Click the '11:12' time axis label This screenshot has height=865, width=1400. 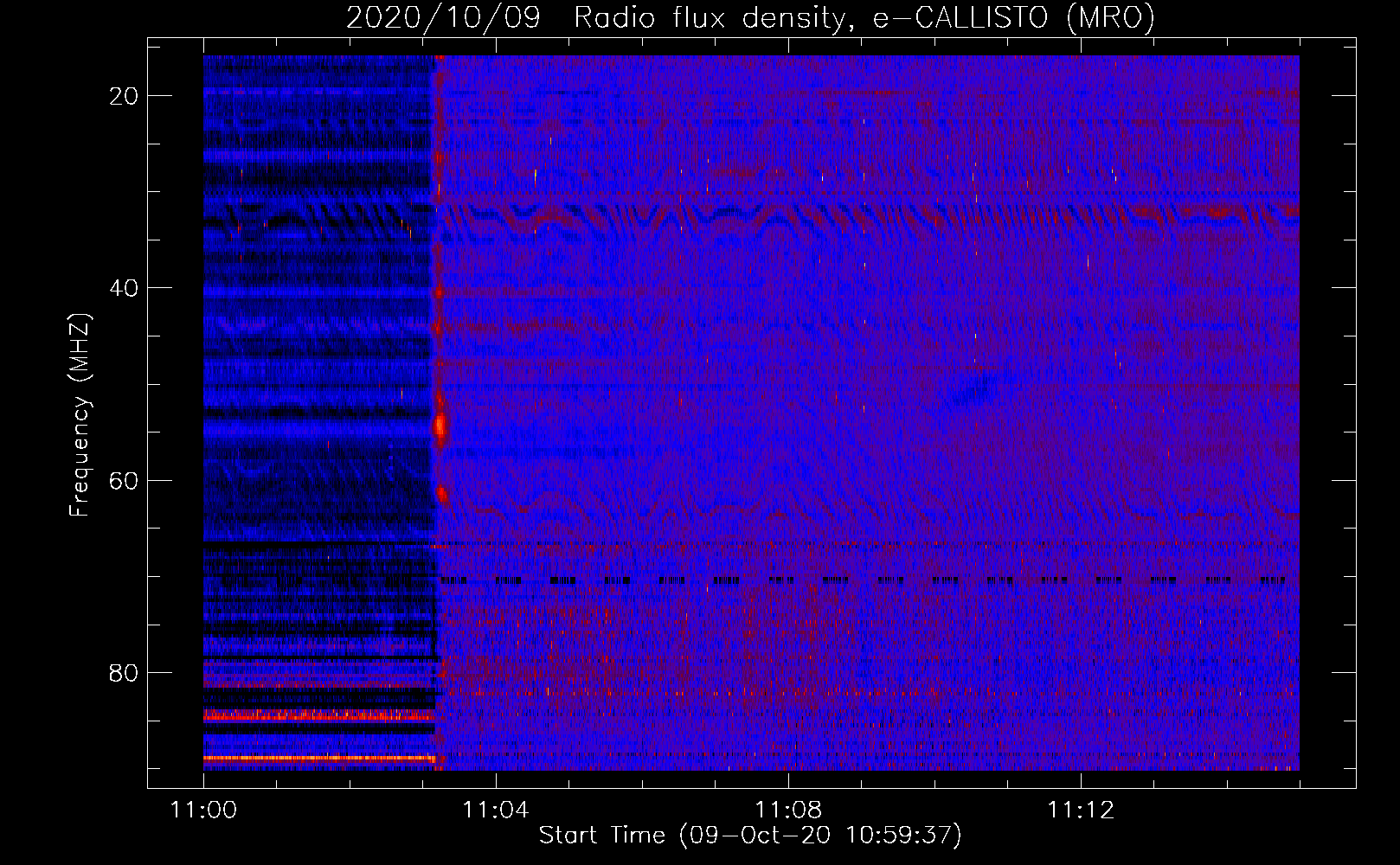tap(1080, 811)
